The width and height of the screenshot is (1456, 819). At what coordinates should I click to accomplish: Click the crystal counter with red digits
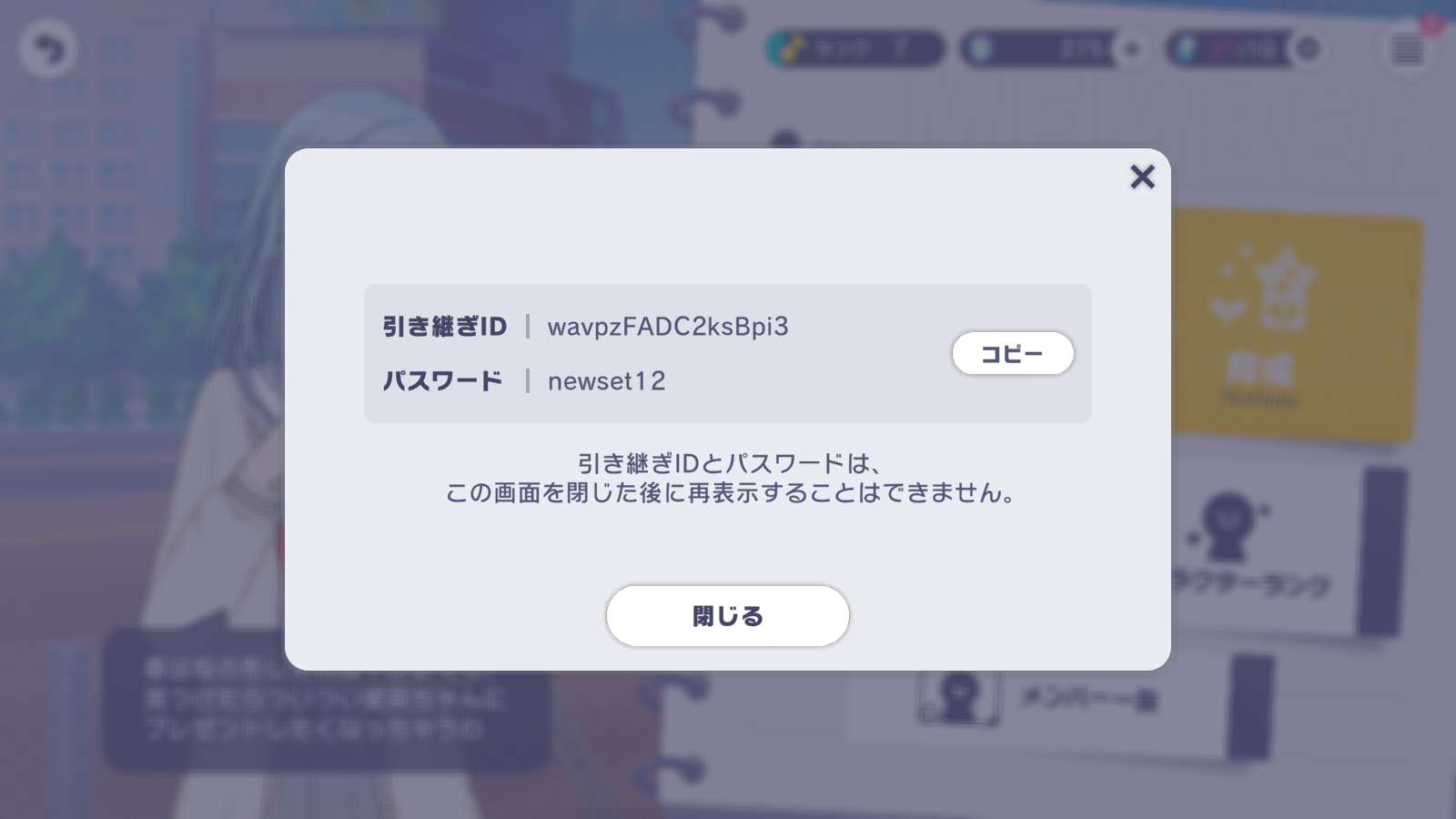(1230, 49)
